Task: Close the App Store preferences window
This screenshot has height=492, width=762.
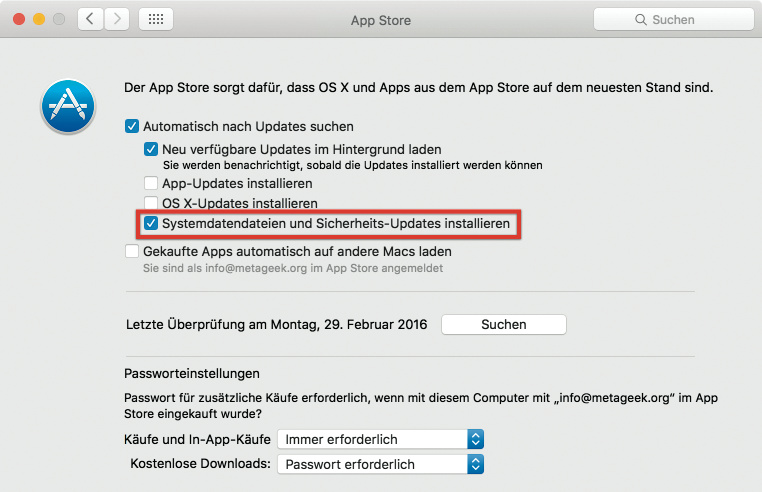Action: click(x=19, y=20)
